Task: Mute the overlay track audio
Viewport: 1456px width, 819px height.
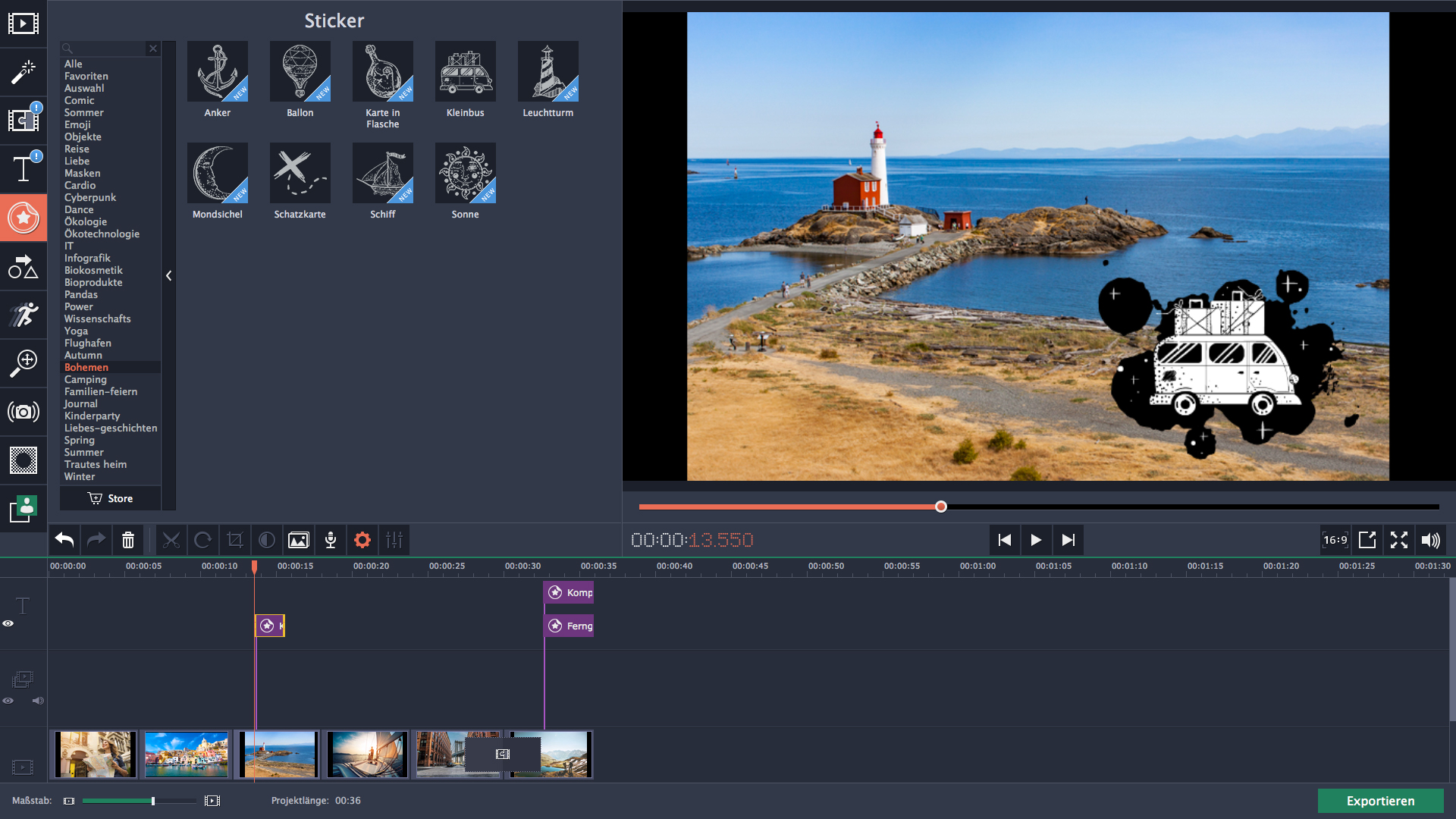Action: [38, 701]
